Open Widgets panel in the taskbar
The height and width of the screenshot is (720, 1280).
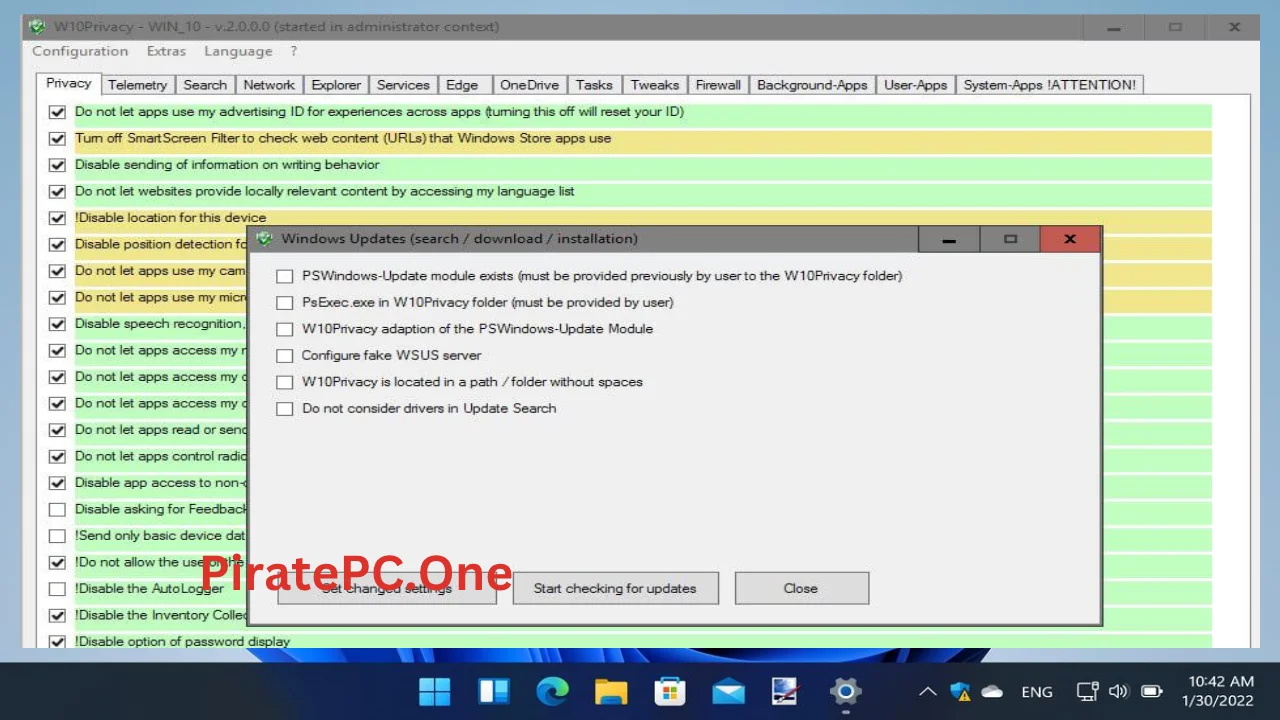point(494,691)
